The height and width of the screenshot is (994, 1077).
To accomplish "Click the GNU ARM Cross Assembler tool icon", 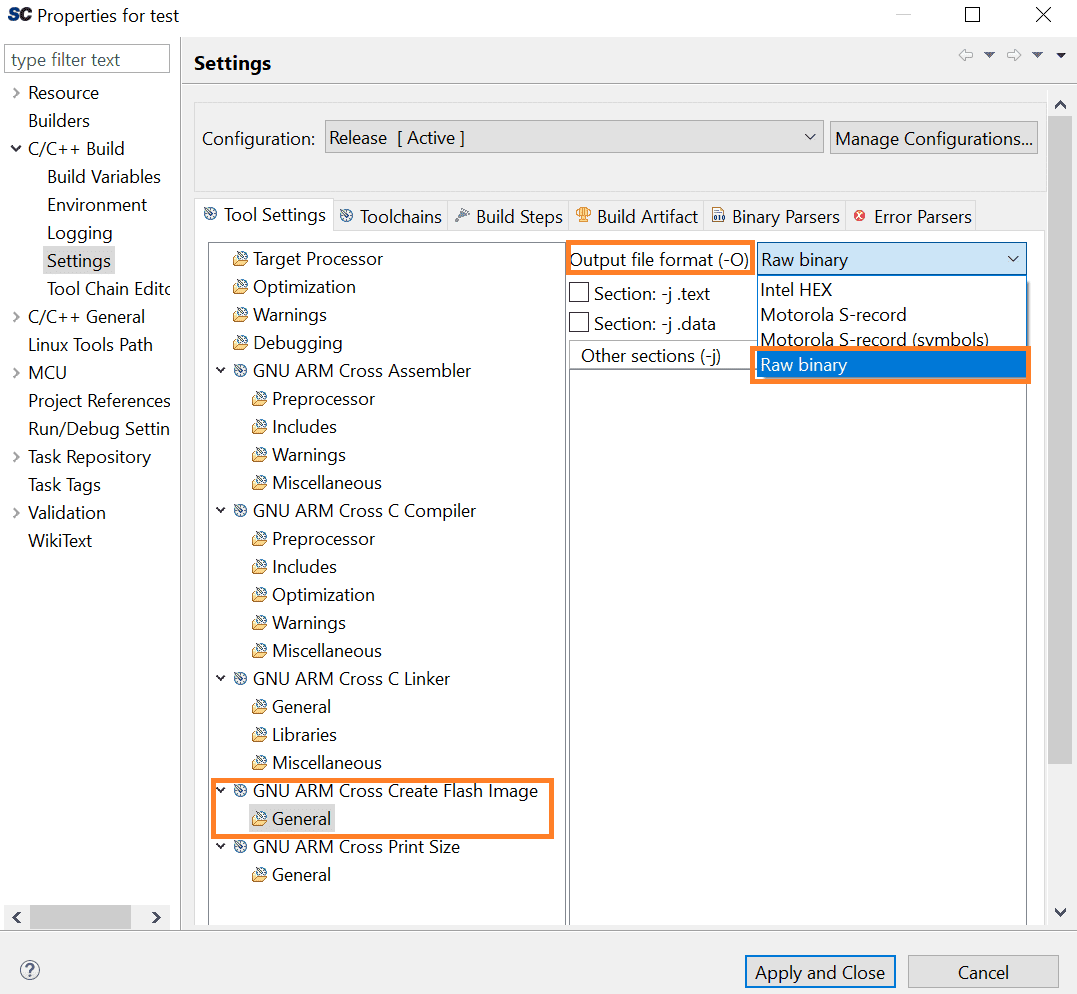I will (x=240, y=371).
